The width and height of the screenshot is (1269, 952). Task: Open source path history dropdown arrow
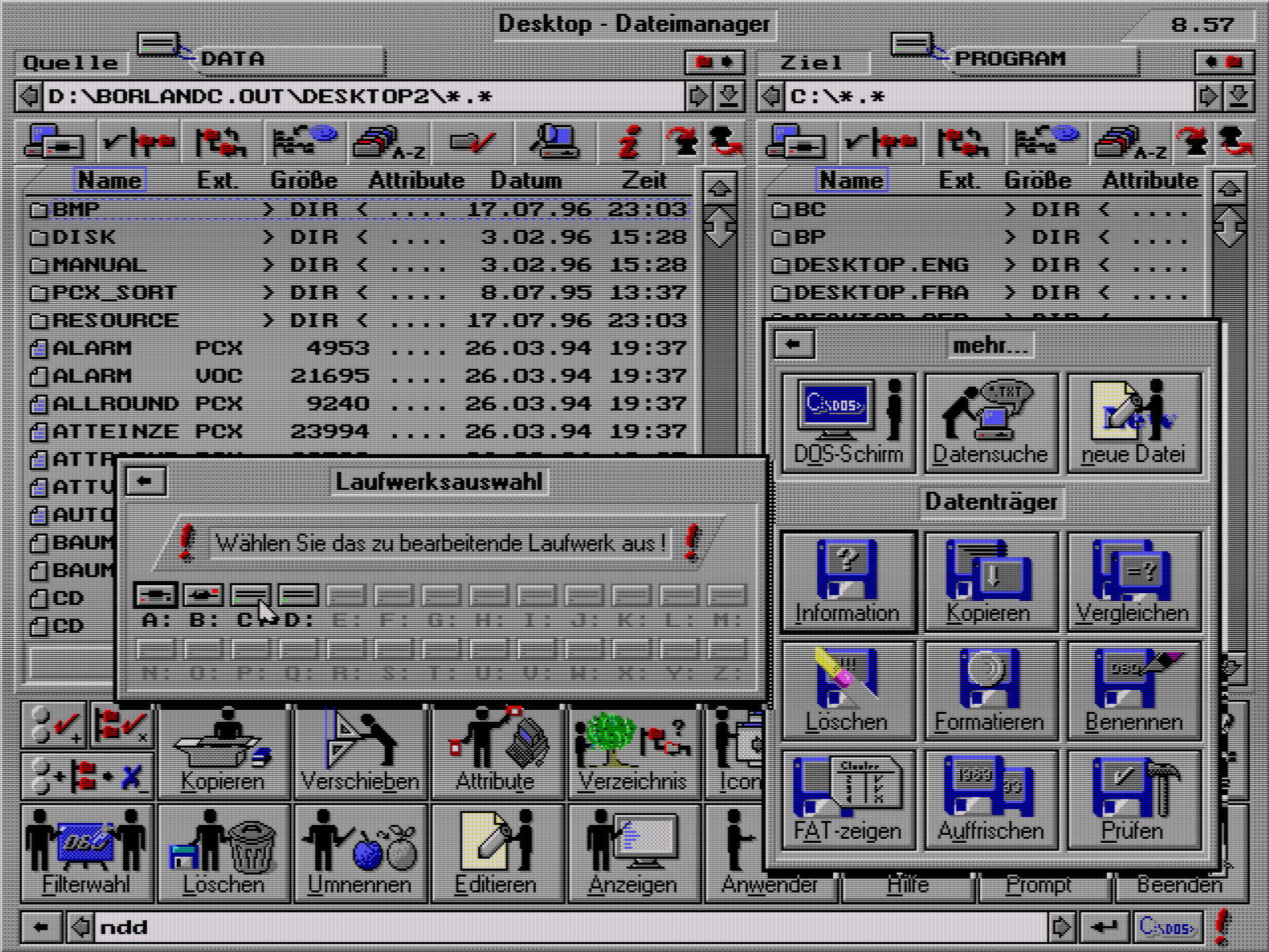coord(729,97)
